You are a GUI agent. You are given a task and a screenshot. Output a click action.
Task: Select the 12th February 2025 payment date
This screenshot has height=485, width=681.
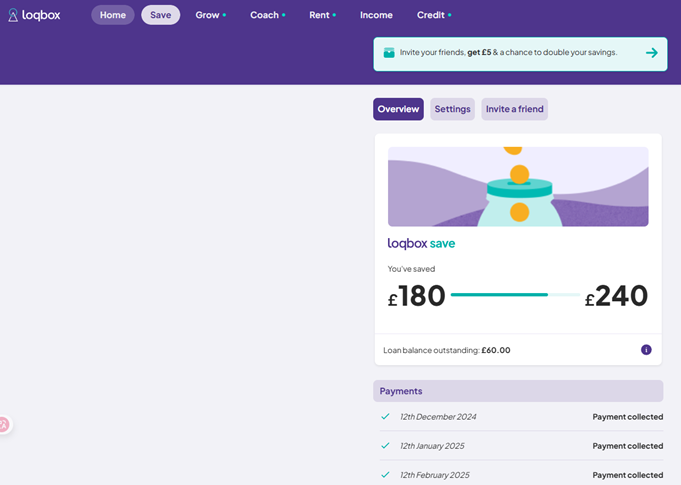click(x=435, y=475)
